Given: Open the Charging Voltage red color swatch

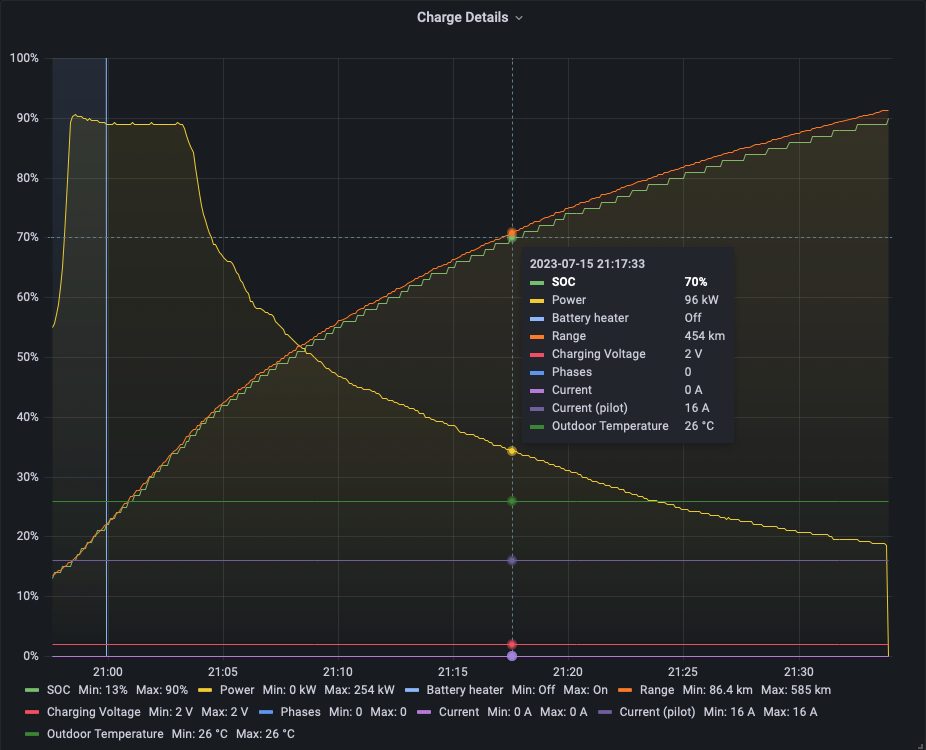Looking at the screenshot, I should tap(32, 712).
